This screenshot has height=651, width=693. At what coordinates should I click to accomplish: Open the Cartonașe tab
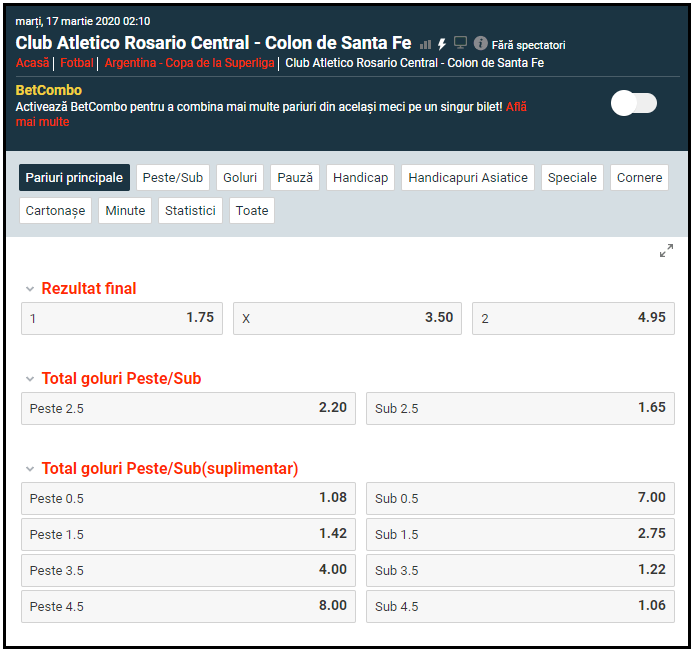pos(55,211)
